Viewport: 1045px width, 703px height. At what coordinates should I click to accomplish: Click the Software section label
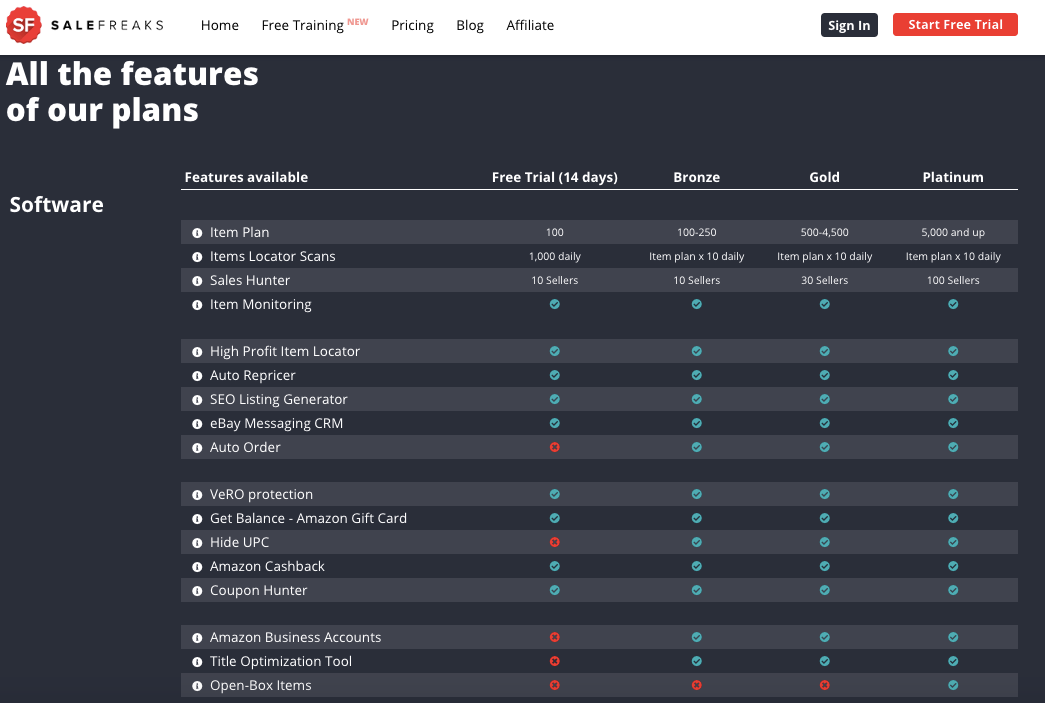57,205
